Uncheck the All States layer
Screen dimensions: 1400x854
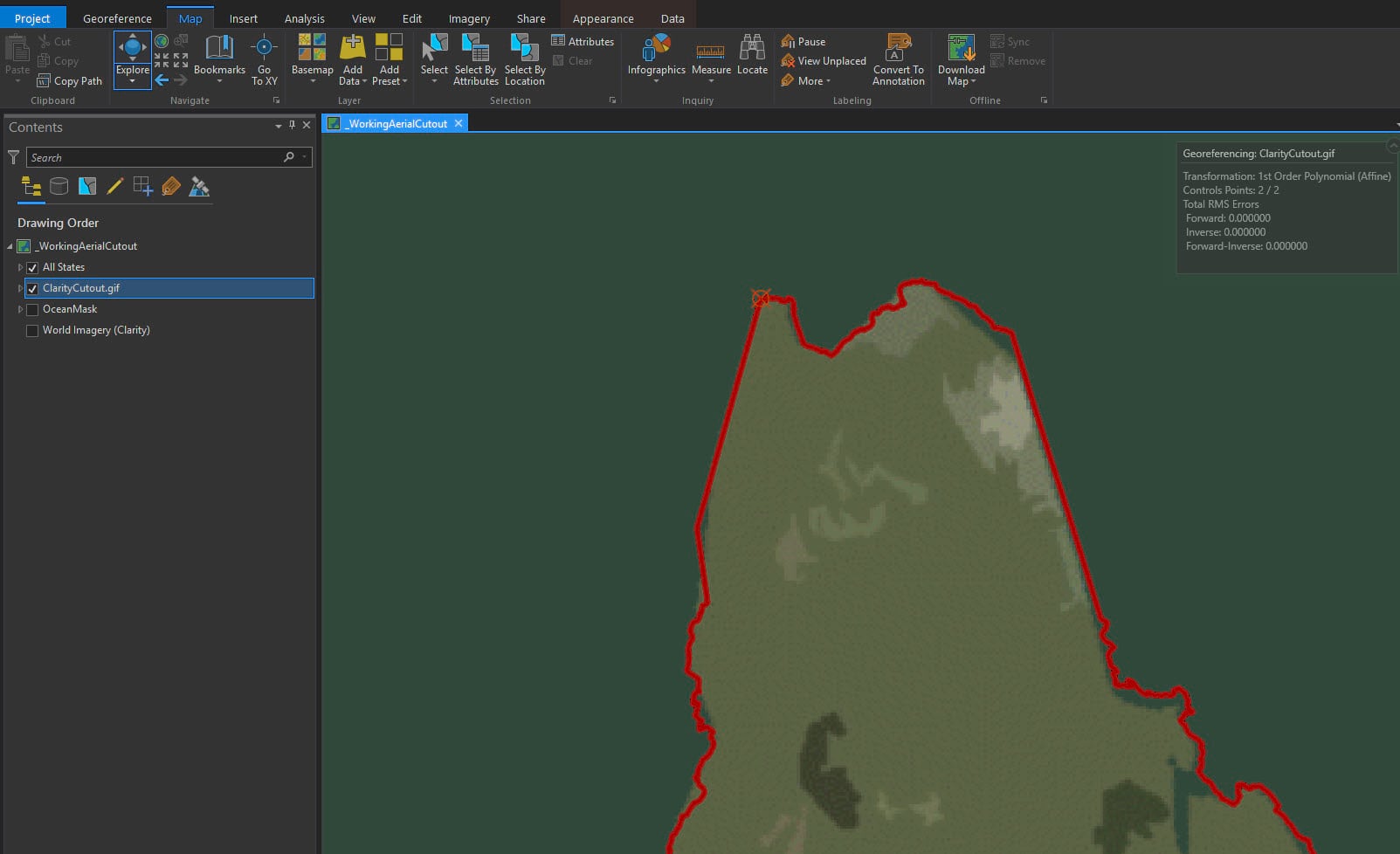(x=32, y=267)
